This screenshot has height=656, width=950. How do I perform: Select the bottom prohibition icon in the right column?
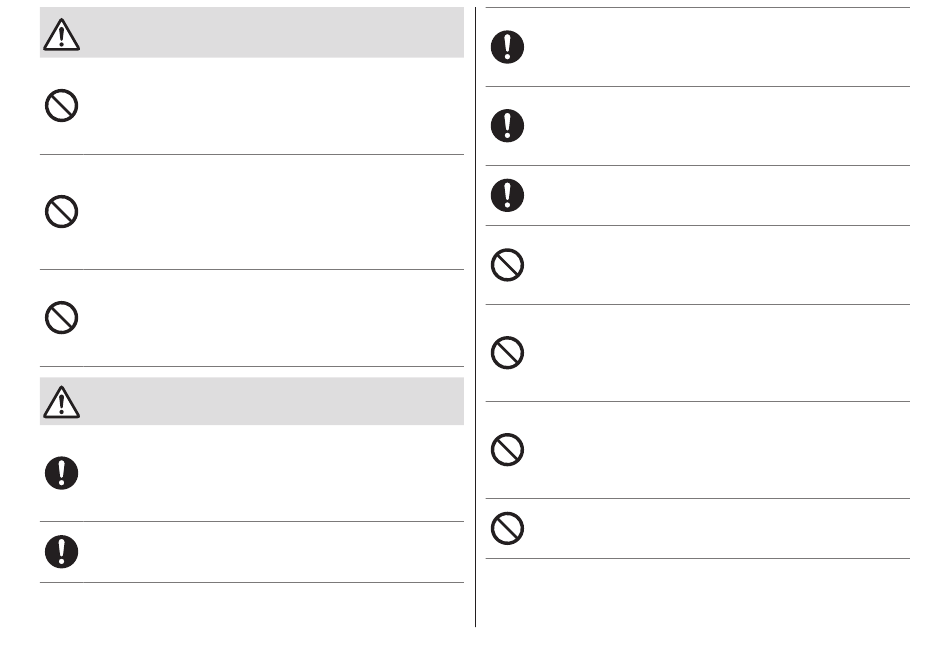click(x=507, y=528)
